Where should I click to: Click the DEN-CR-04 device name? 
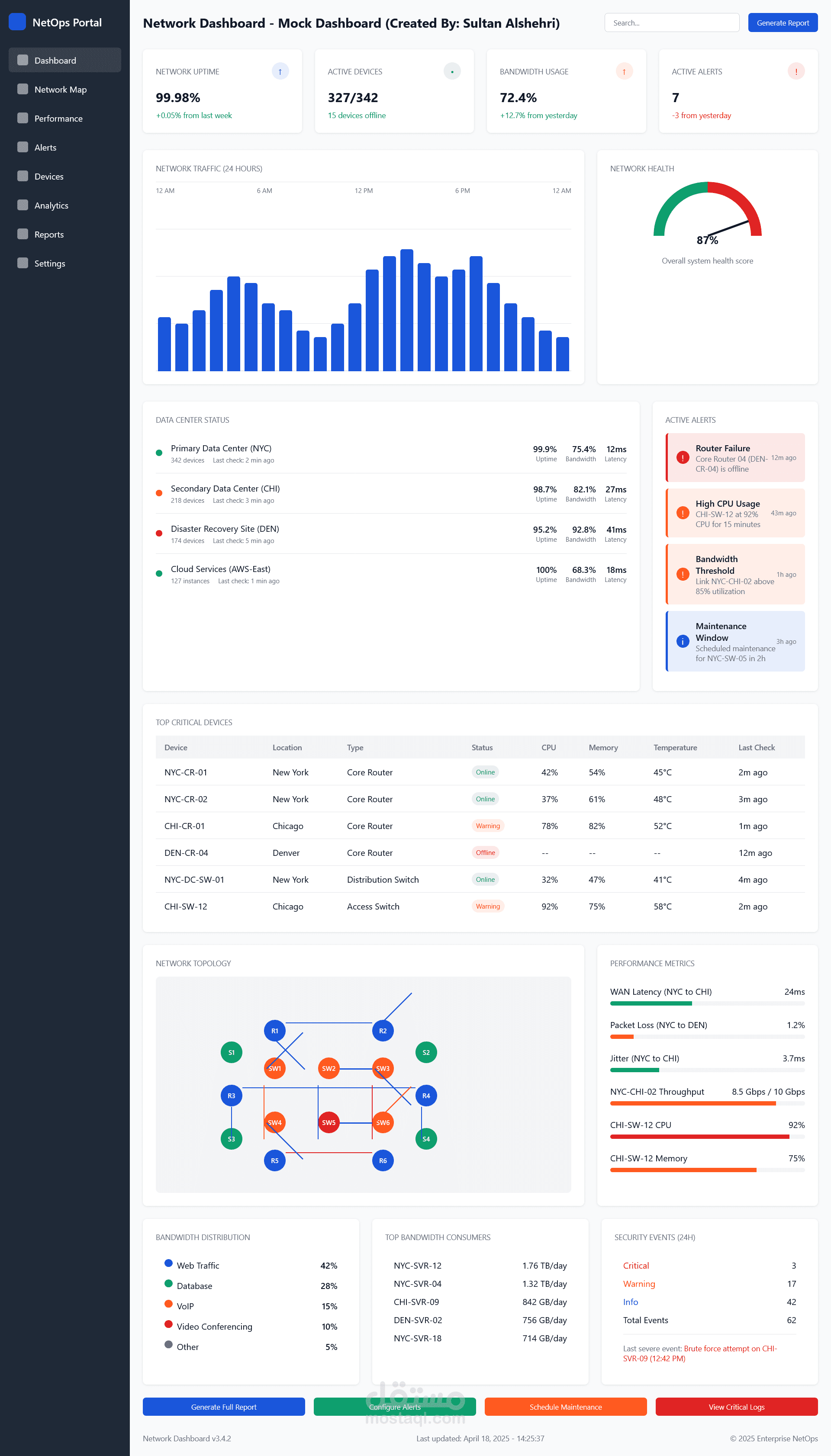click(186, 852)
